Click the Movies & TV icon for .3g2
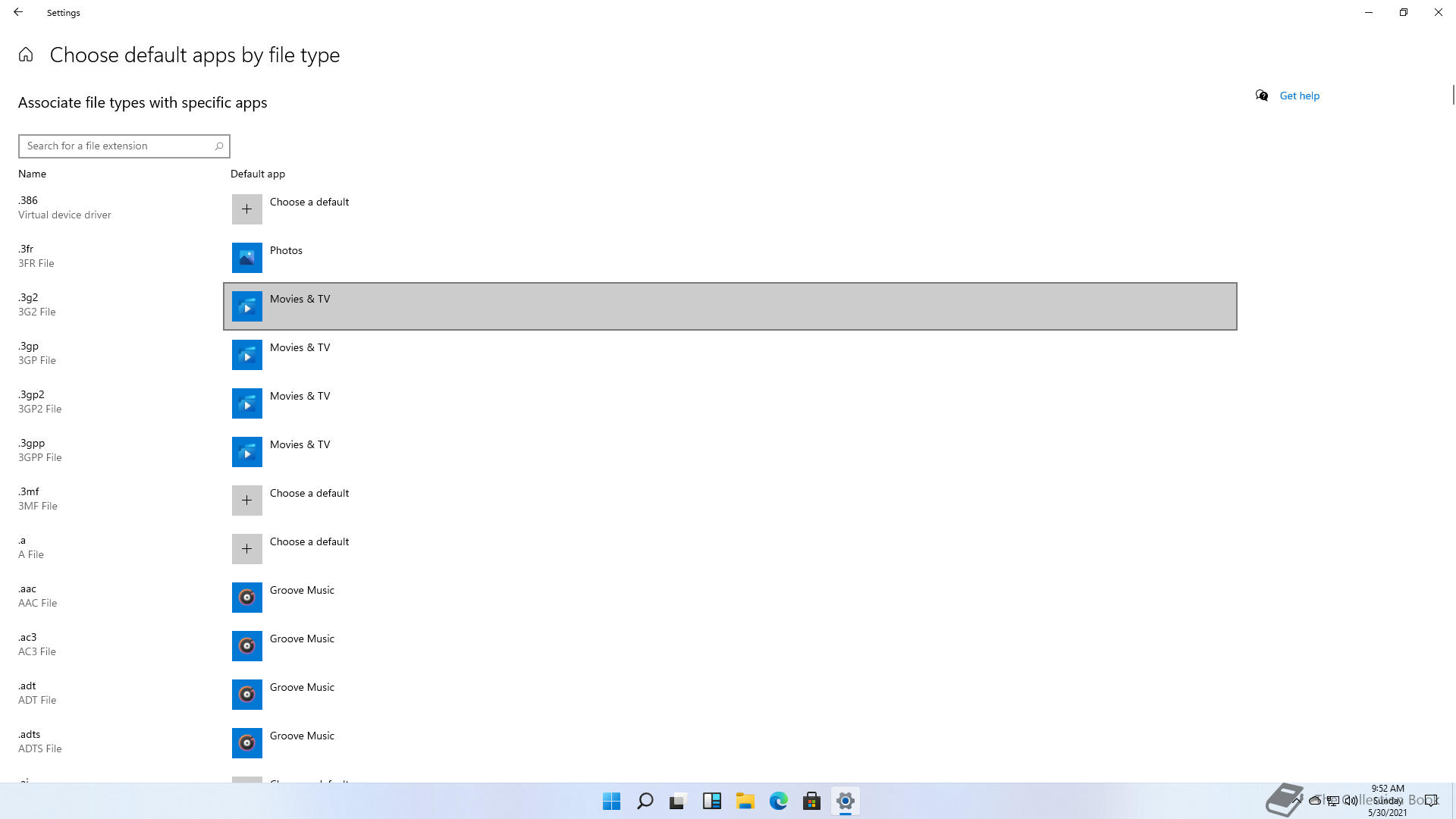 (x=246, y=306)
